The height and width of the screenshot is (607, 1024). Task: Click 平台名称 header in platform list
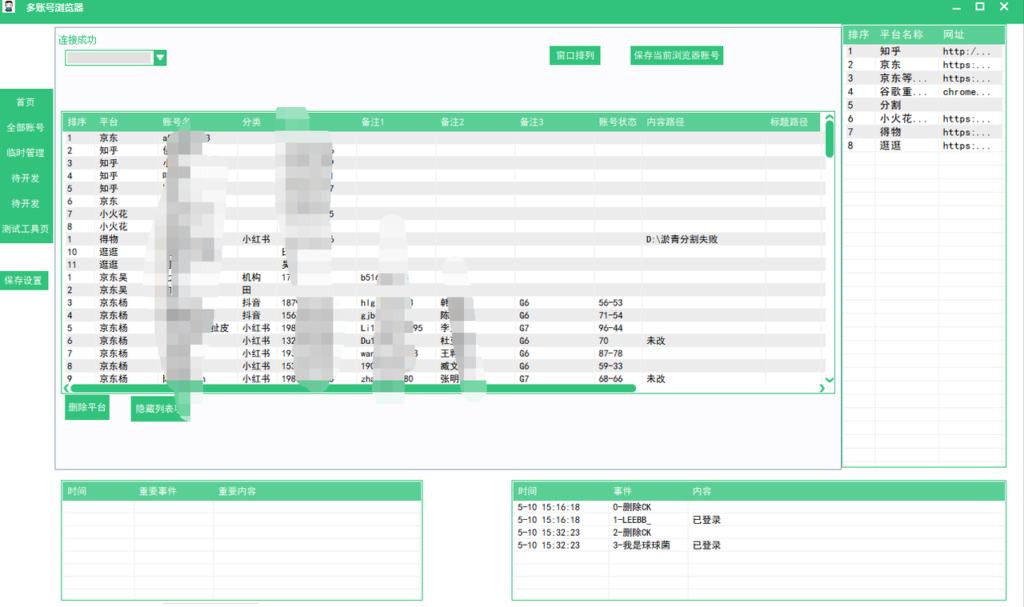tap(901, 35)
